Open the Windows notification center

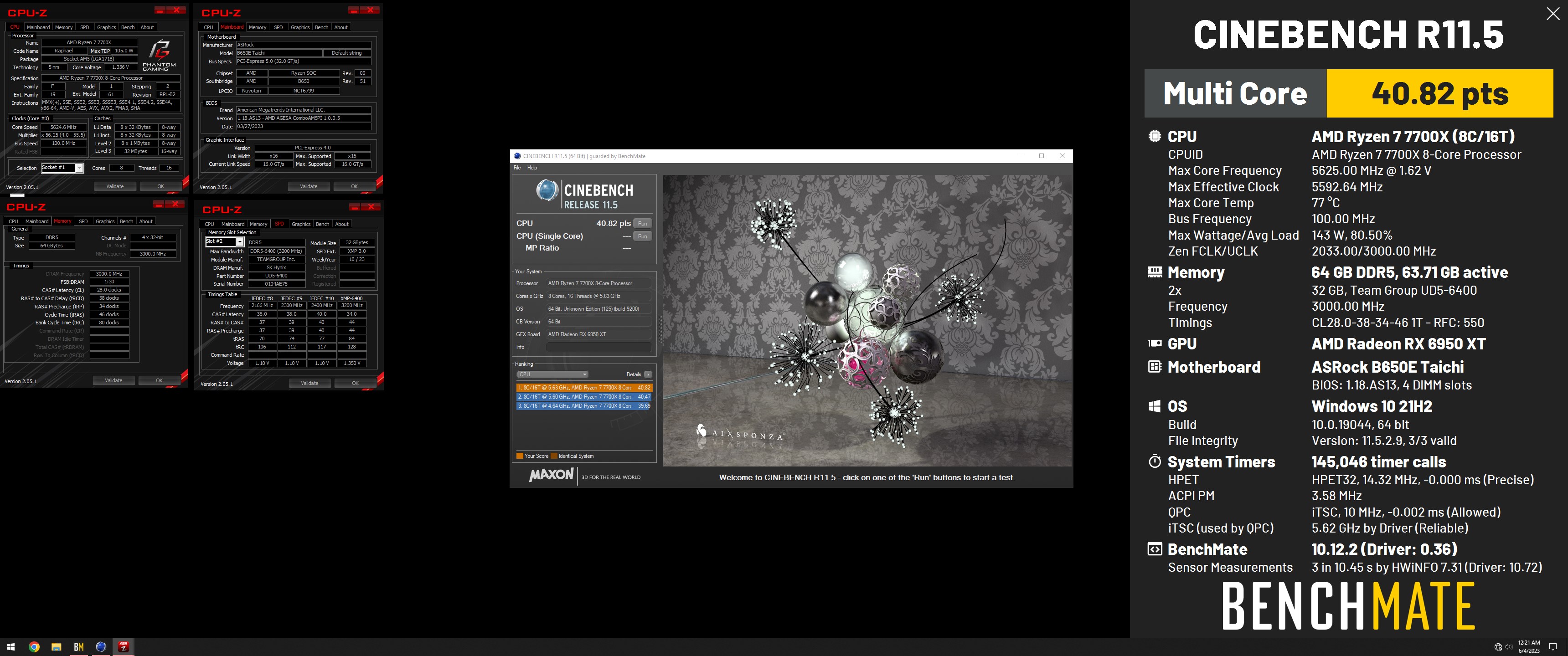tap(1553, 647)
